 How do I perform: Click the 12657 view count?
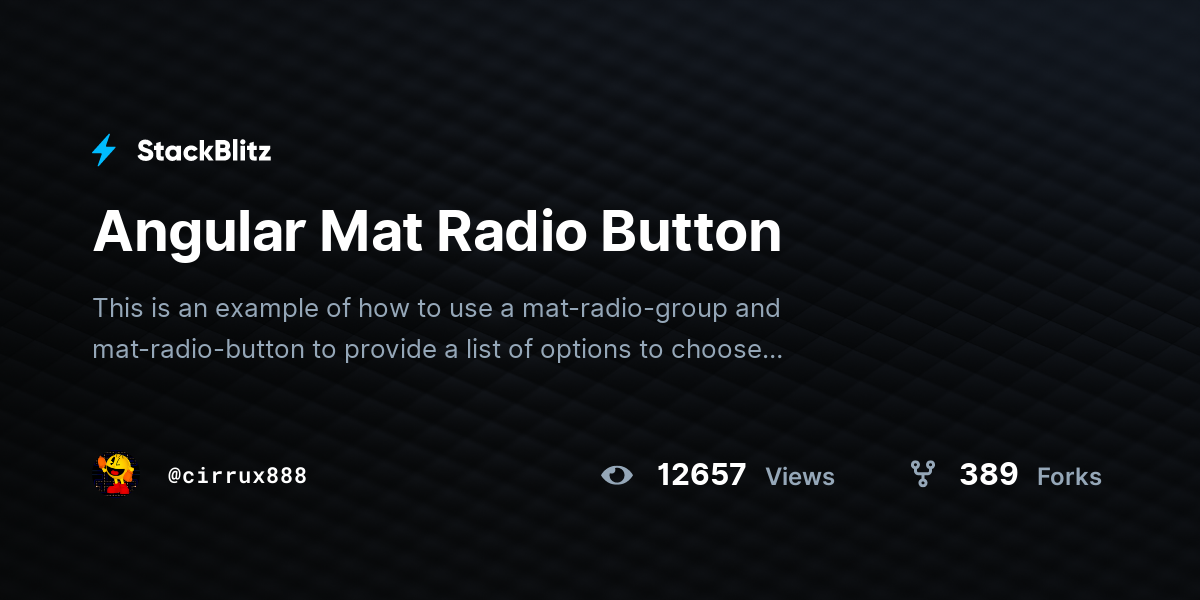[702, 474]
